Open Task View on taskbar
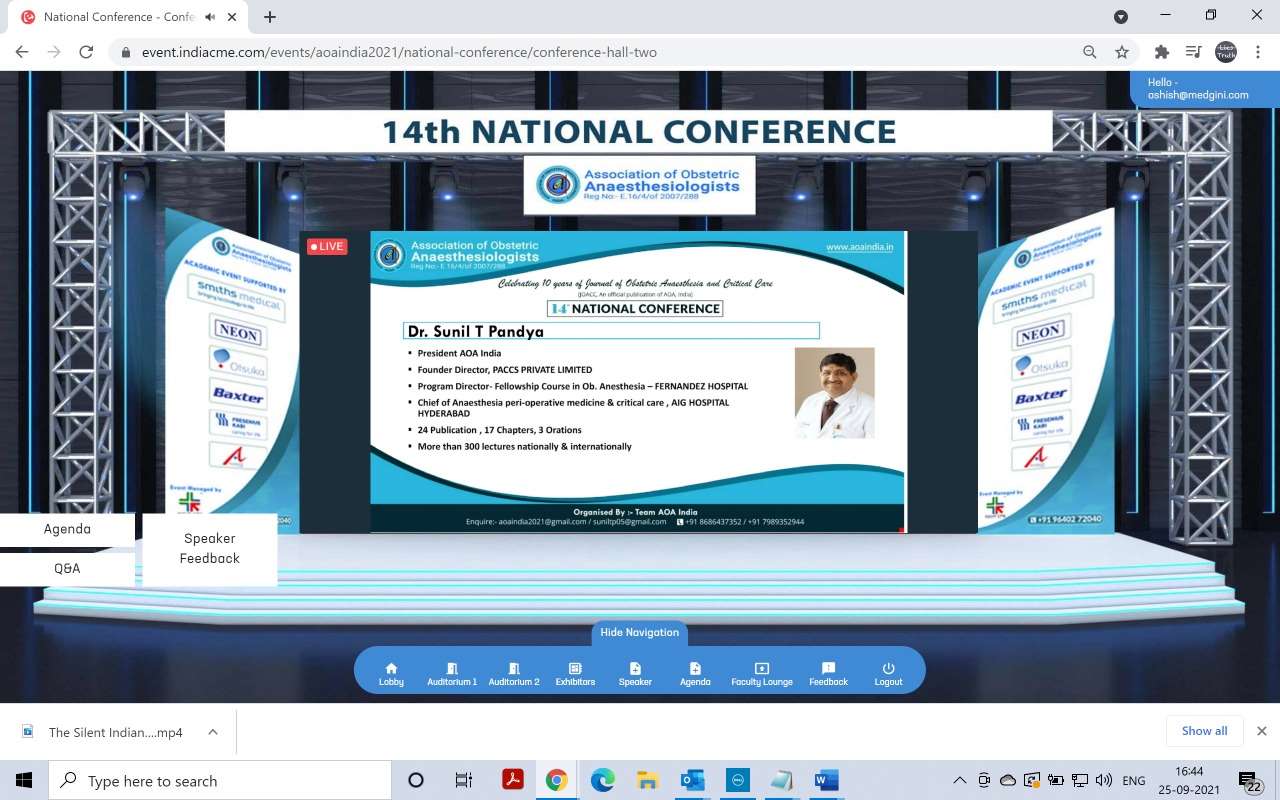1280x800 pixels. 464,780
